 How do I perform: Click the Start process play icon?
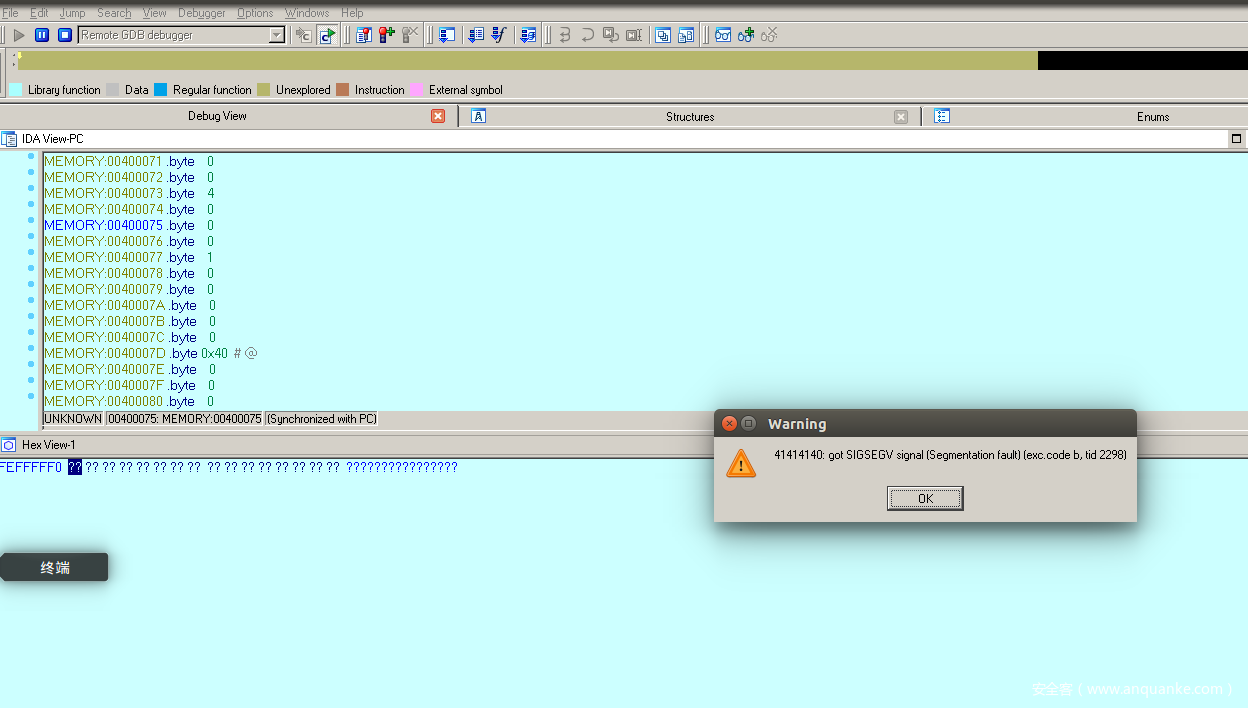tap(19, 35)
